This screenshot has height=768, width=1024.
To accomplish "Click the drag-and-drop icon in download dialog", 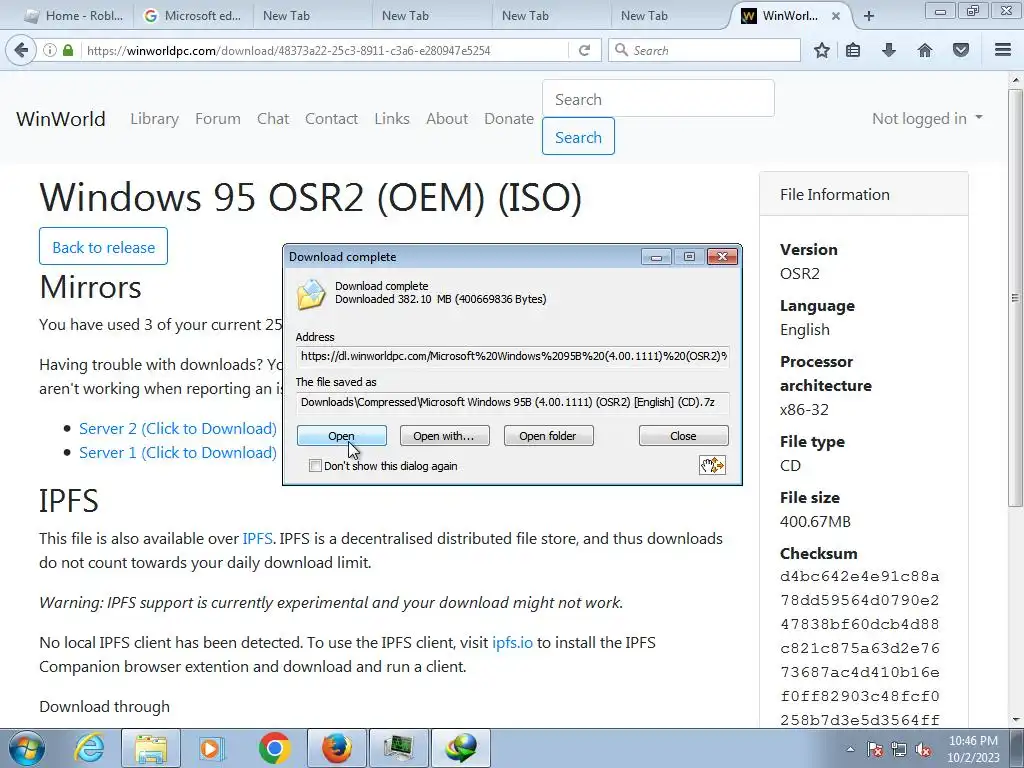I will (712, 465).
